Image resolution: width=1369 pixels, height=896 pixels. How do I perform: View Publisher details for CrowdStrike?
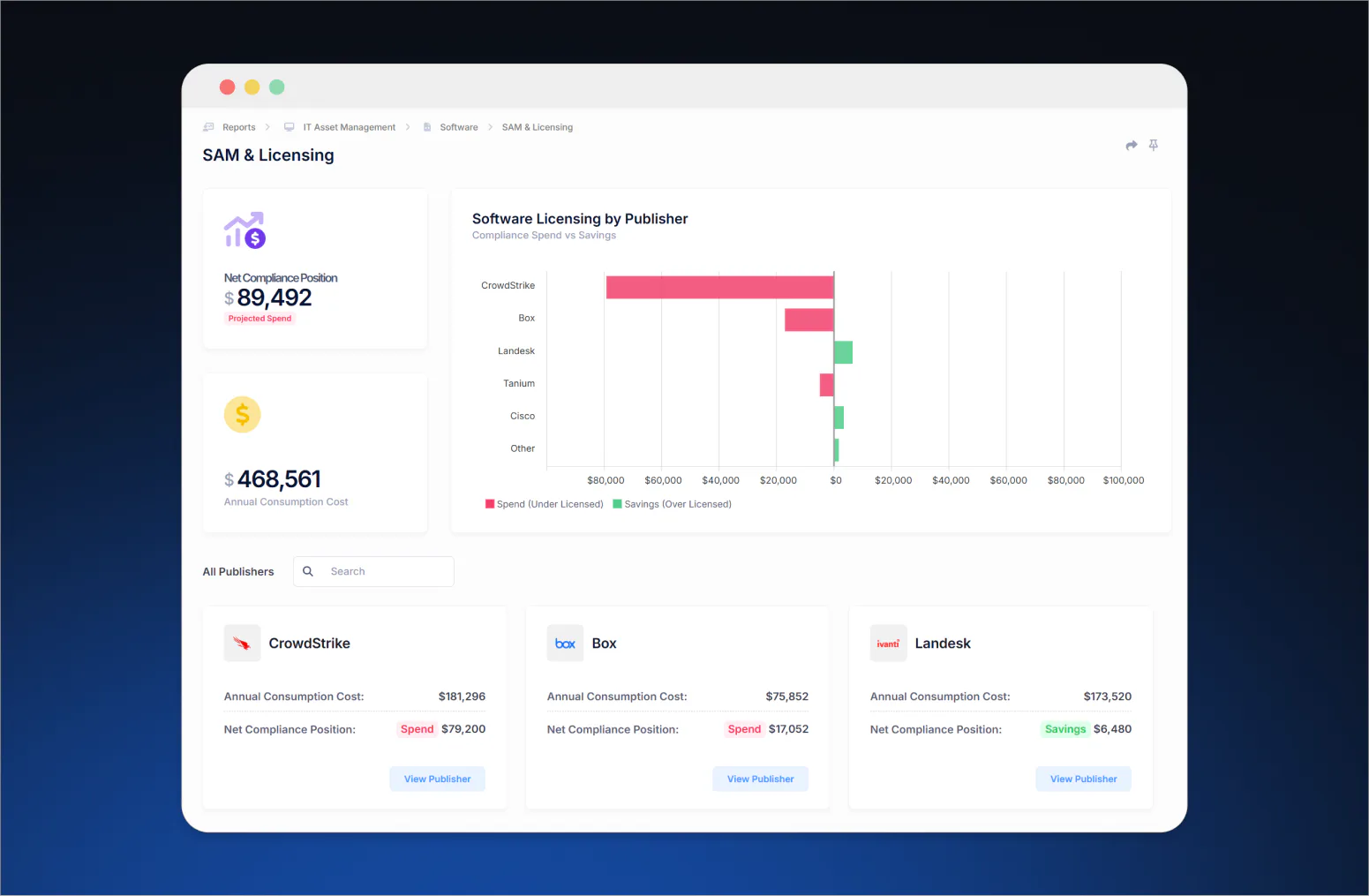coord(438,779)
